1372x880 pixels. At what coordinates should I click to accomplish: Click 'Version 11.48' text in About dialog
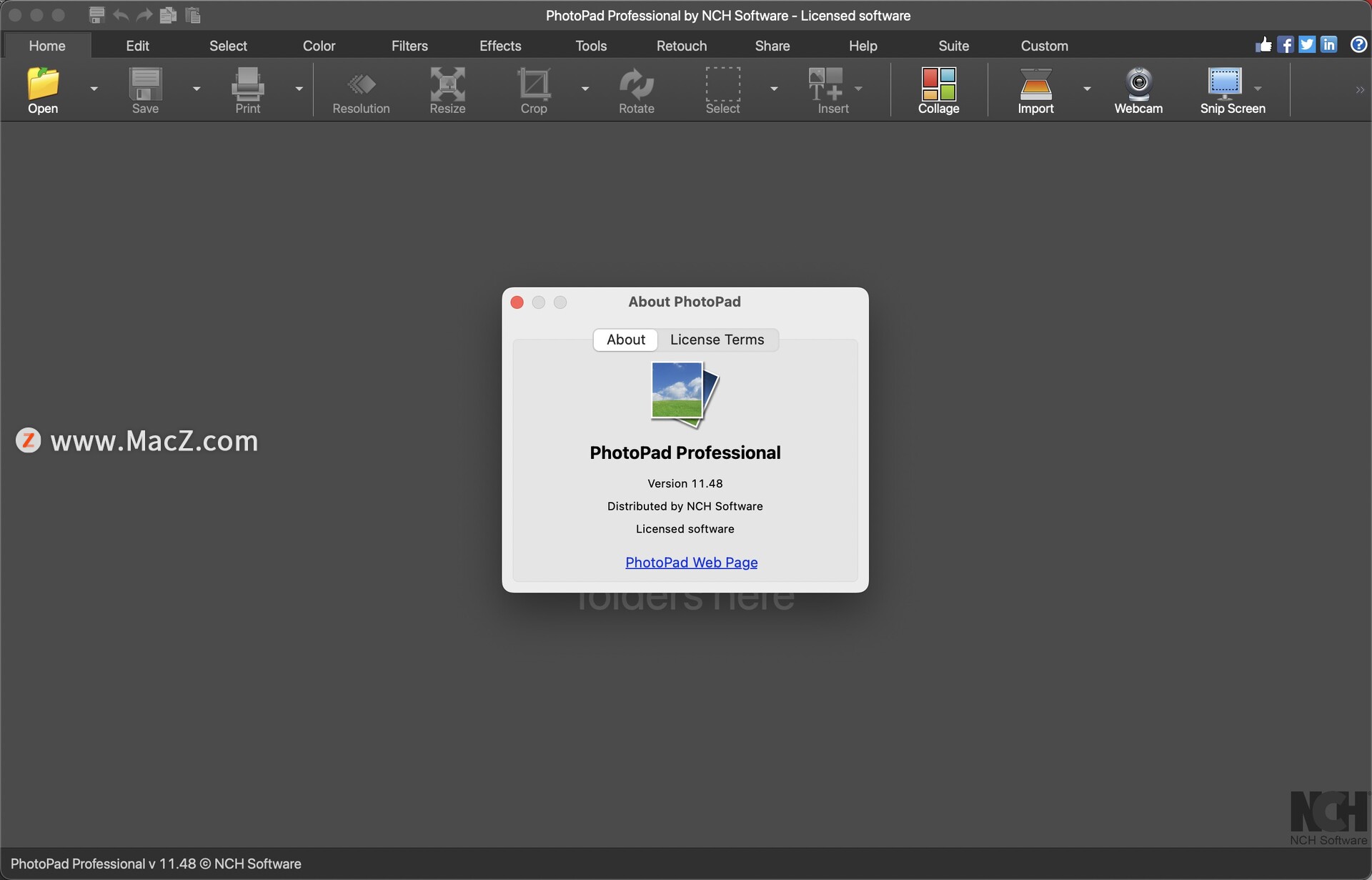coord(685,483)
